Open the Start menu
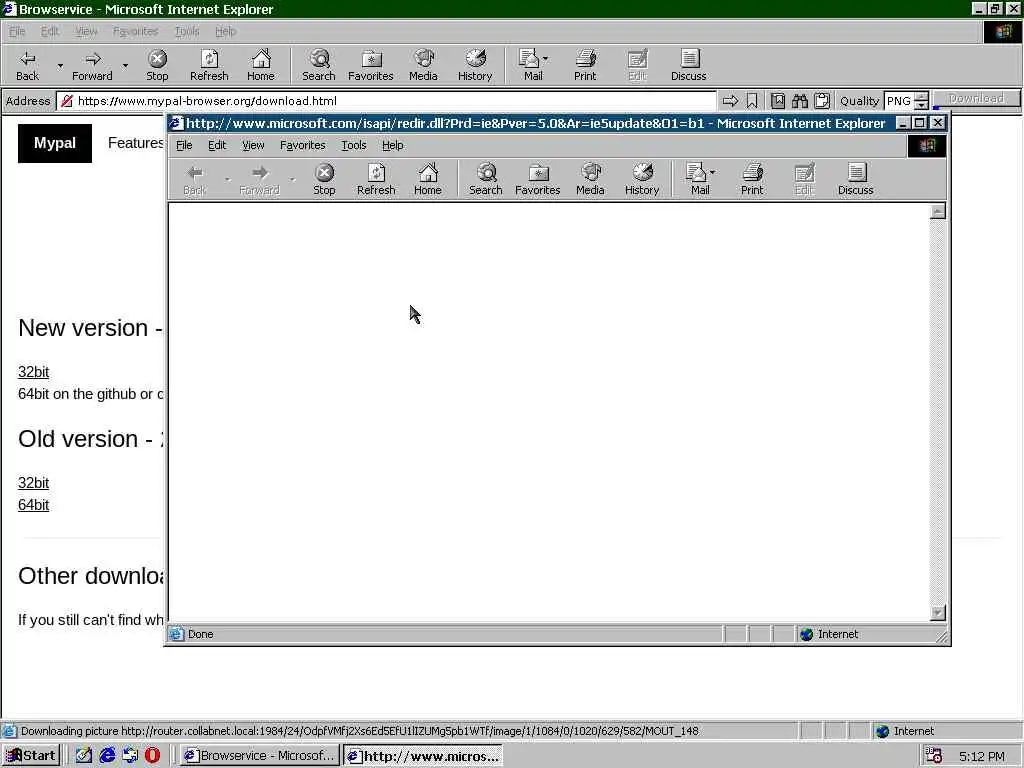This screenshot has height=768, width=1024. click(31, 756)
